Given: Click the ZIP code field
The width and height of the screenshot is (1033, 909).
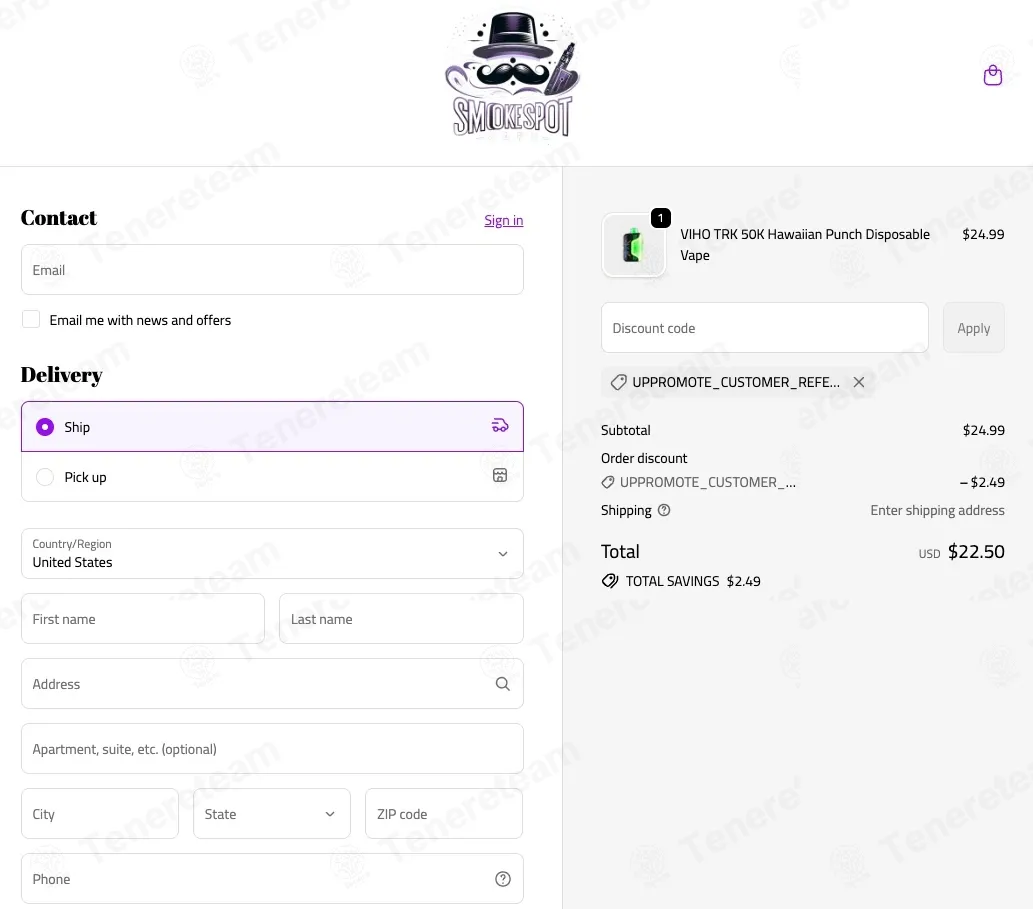Looking at the screenshot, I should tap(444, 814).
